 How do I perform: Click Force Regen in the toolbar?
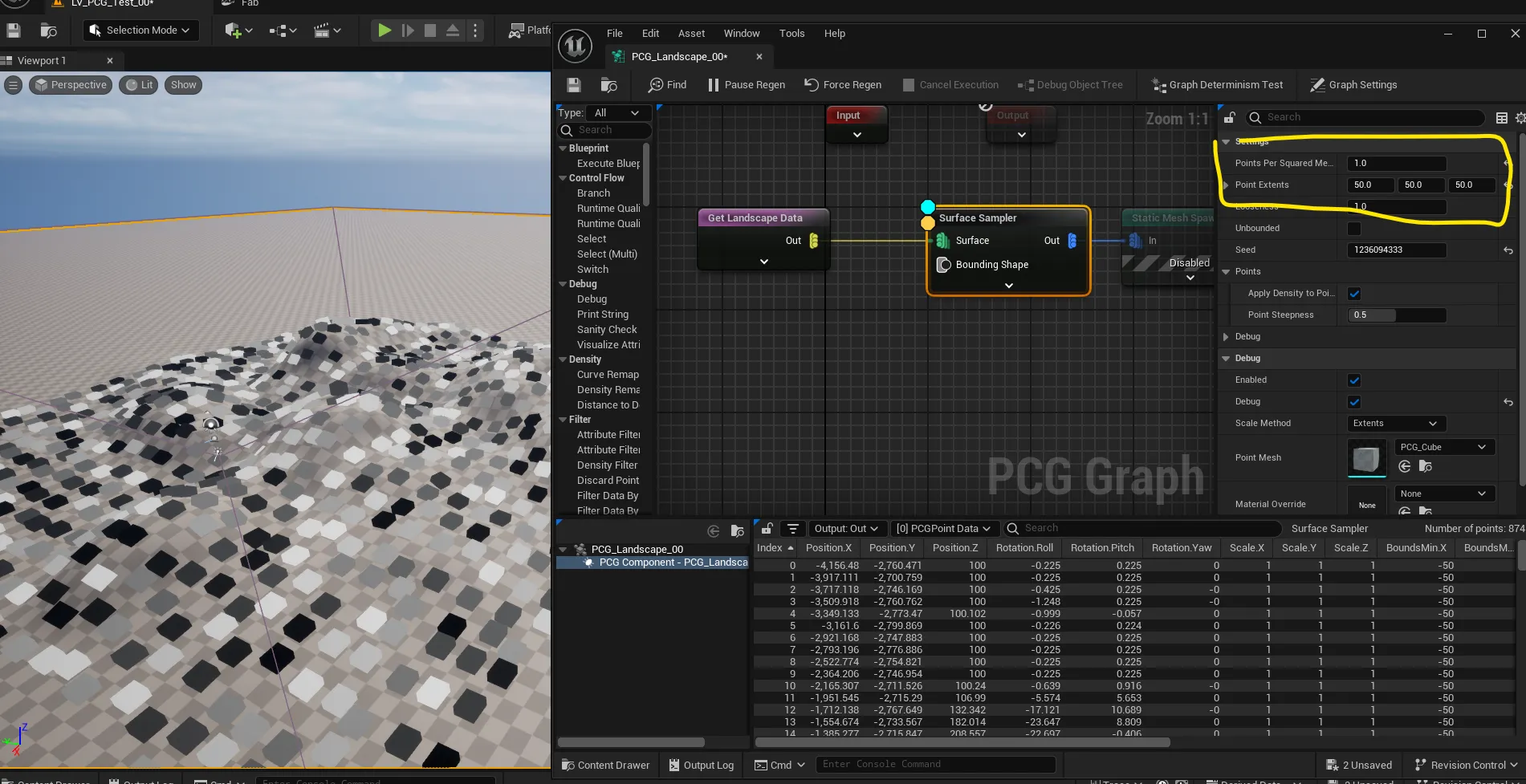(x=843, y=85)
